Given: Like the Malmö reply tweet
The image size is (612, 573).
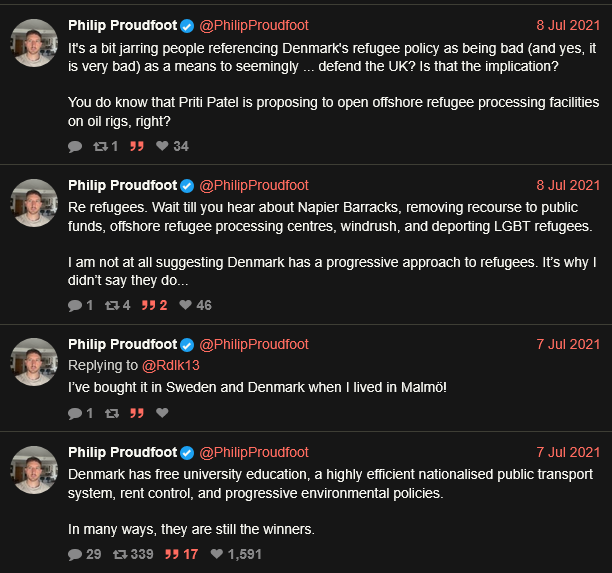Looking at the screenshot, I should (x=163, y=413).
